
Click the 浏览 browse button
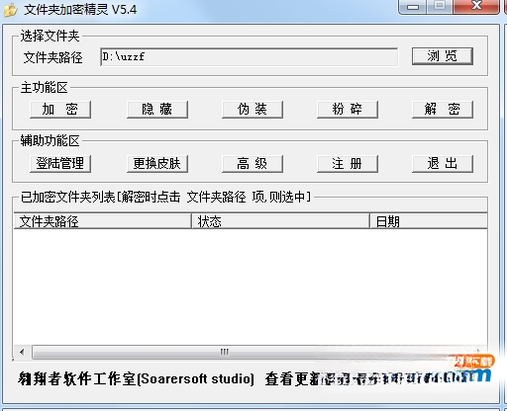[x=442, y=56]
